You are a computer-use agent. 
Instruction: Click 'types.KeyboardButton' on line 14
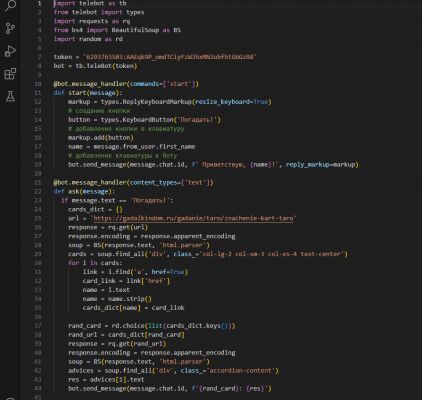point(137,120)
